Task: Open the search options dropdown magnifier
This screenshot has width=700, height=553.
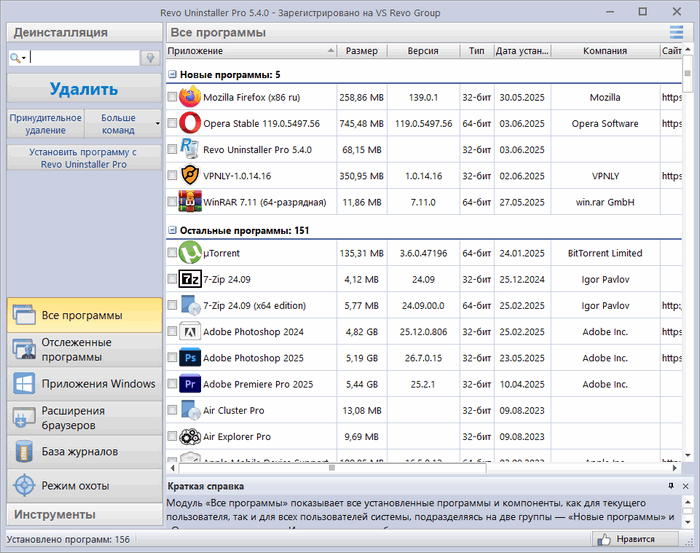Action: coord(18,58)
